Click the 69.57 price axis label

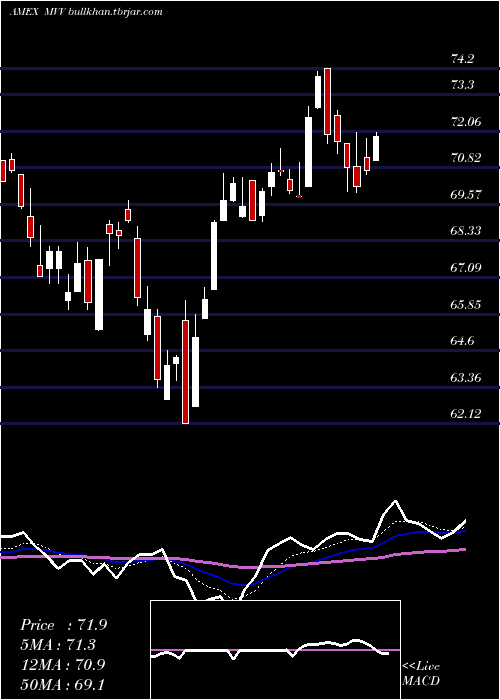pyautogui.click(x=467, y=195)
